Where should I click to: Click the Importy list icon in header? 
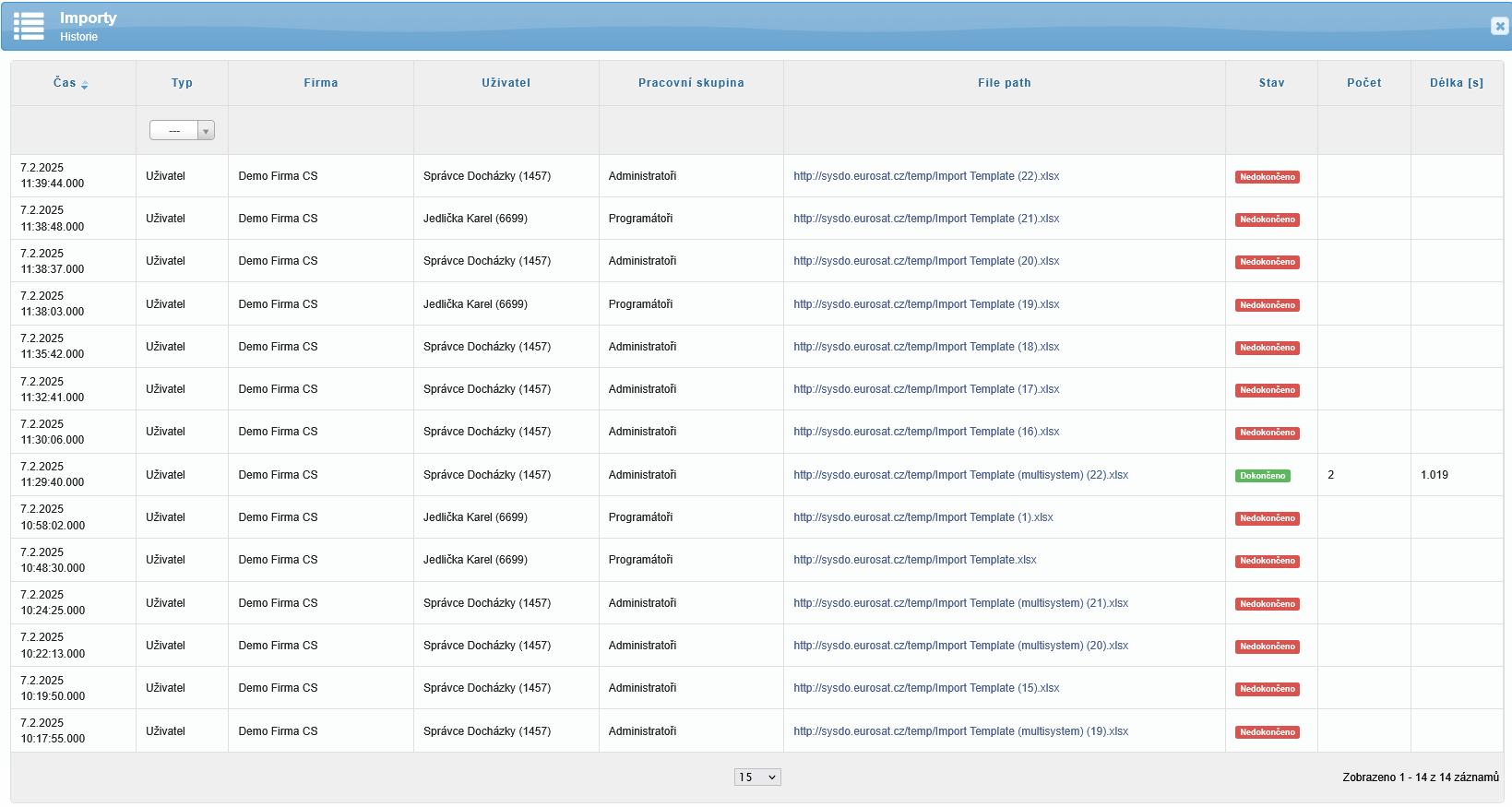29,26
